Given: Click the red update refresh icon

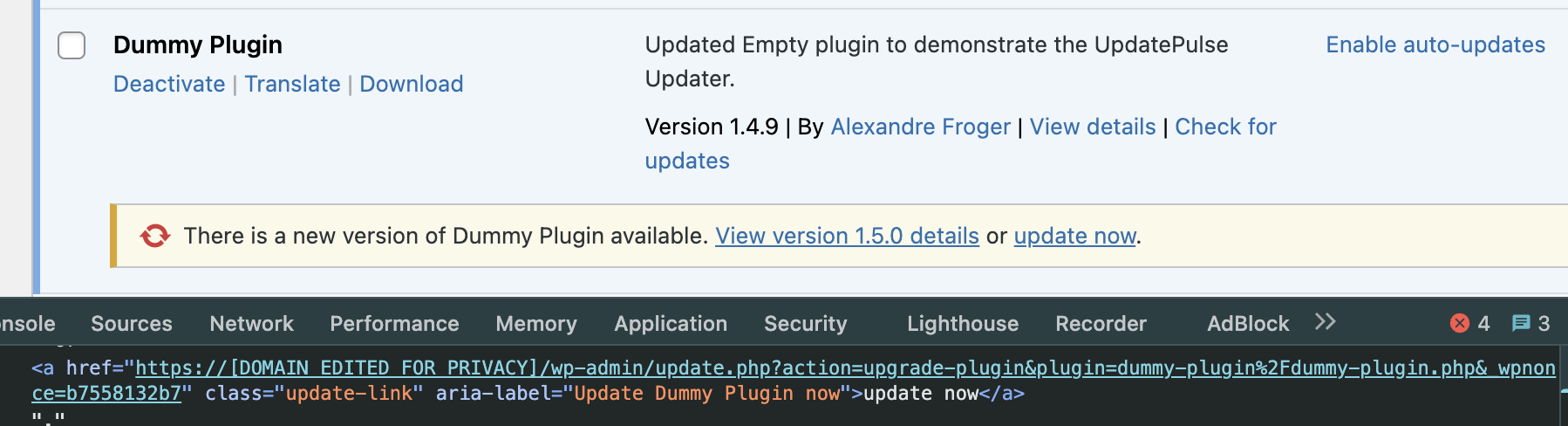Looking at the screenshot, I should coord(155,236).
